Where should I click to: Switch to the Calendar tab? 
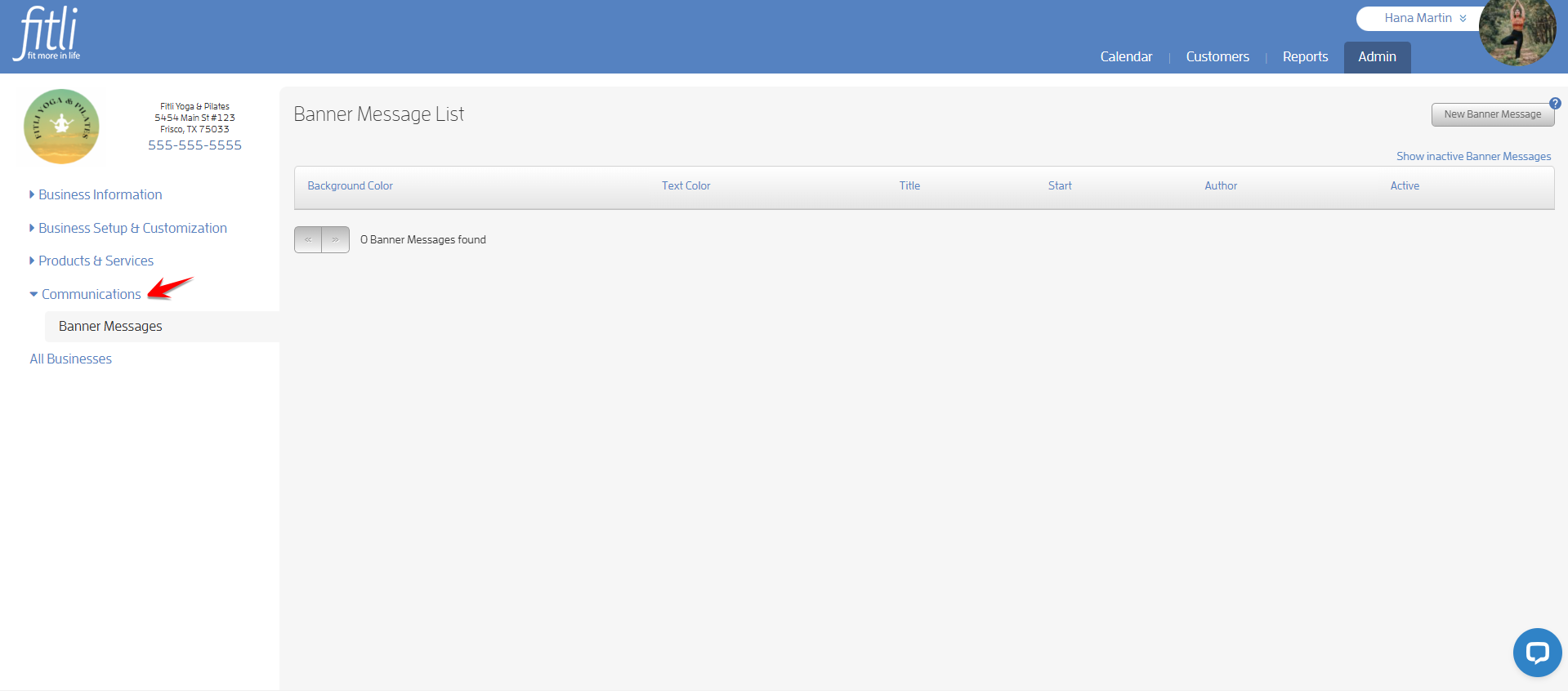pos(1126,56)
